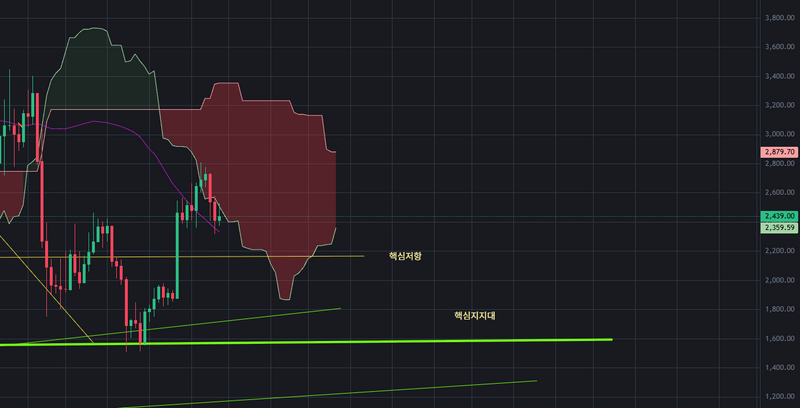Click the 2,600.00 price axis label

pyautogui.click(x=780, y=192)
